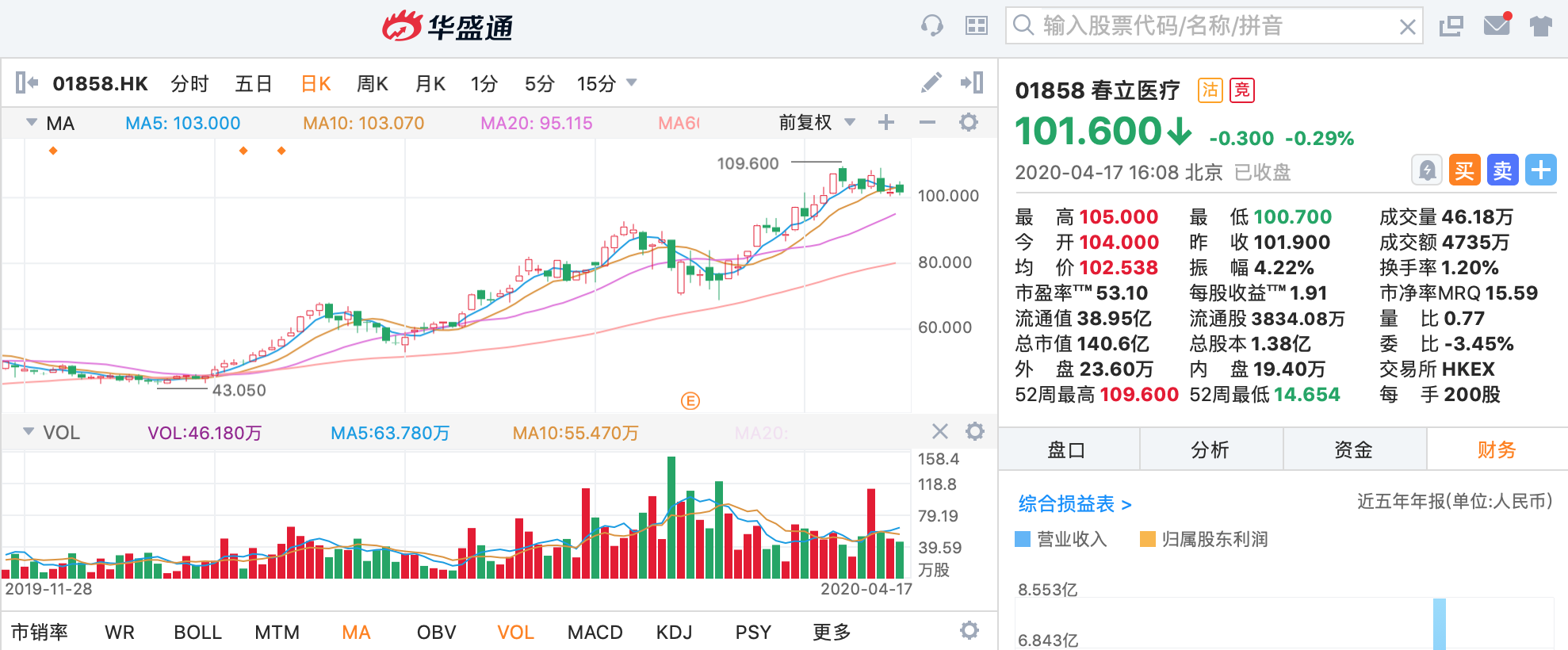Open the 资金 tab
The height and width of the screenshot is (650, 1568).
pyautogui.click(x=1353, y=450)
